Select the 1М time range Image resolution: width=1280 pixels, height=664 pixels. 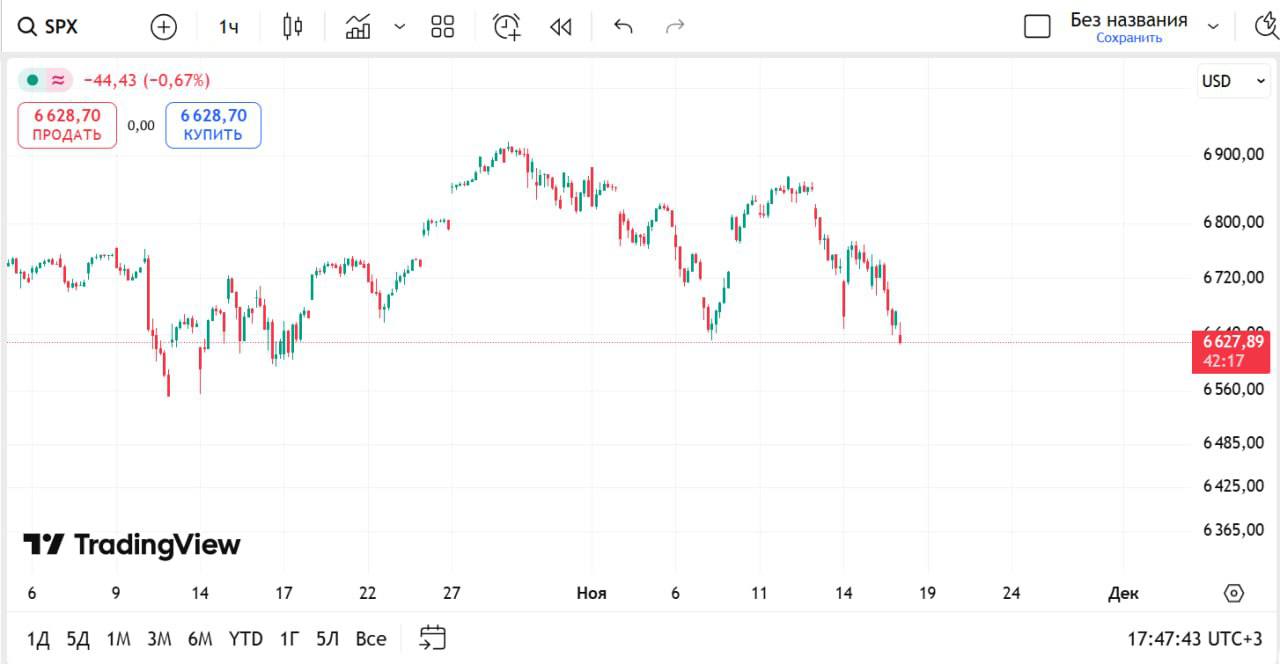(118, 638)
